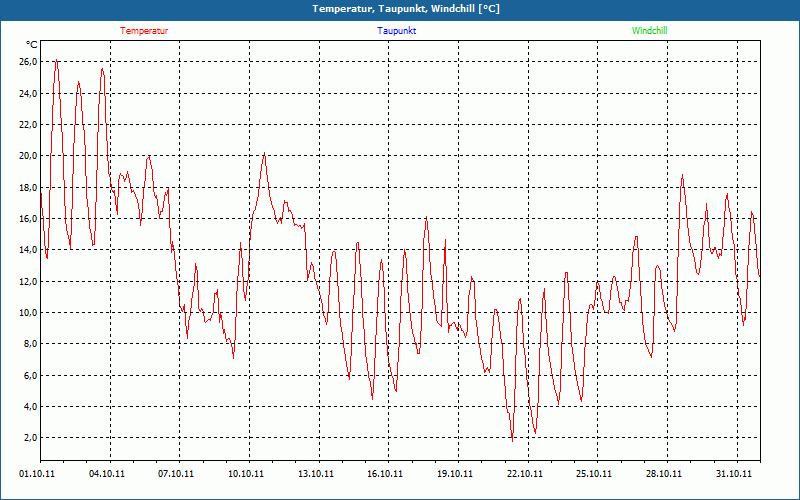Click the 22.10.11 date label
800x500 pixels.
525,473
